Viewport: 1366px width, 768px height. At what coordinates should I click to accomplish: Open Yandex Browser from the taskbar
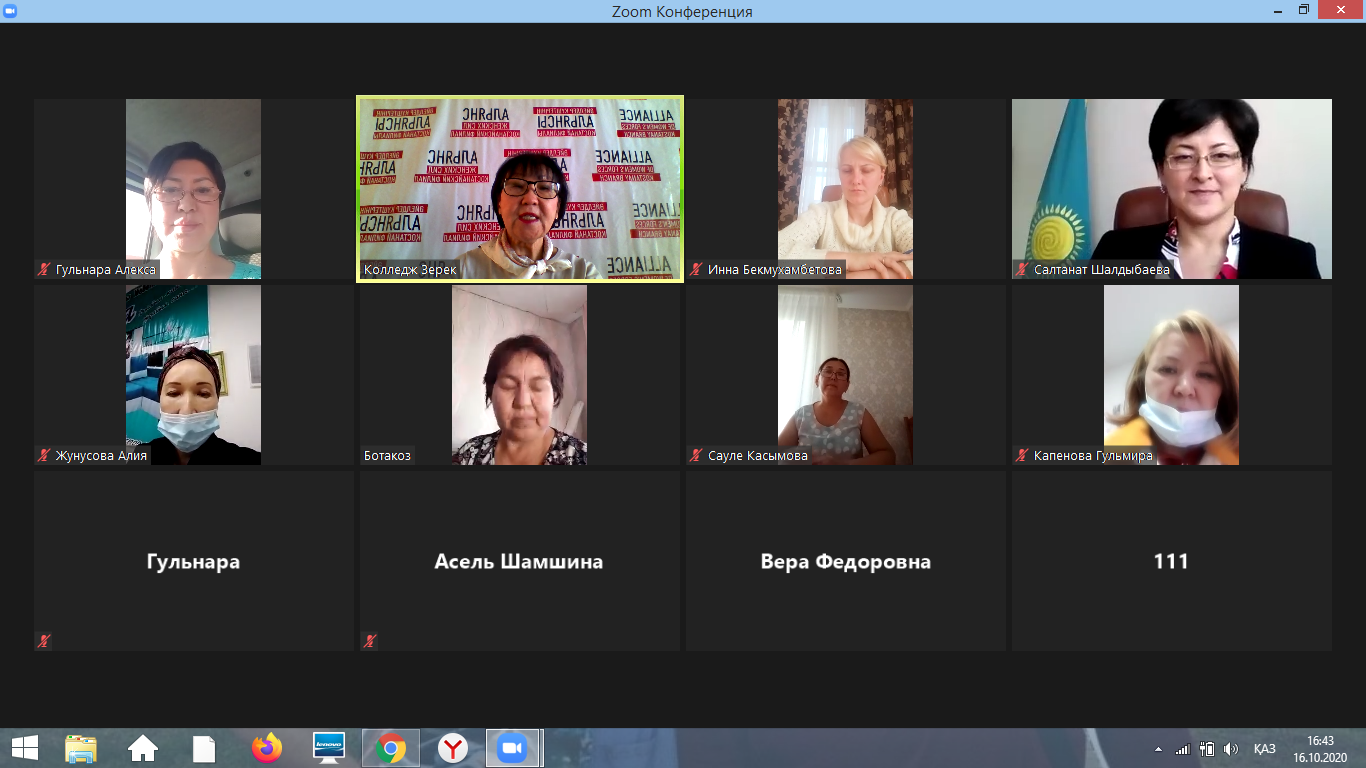tap(453, 748)
